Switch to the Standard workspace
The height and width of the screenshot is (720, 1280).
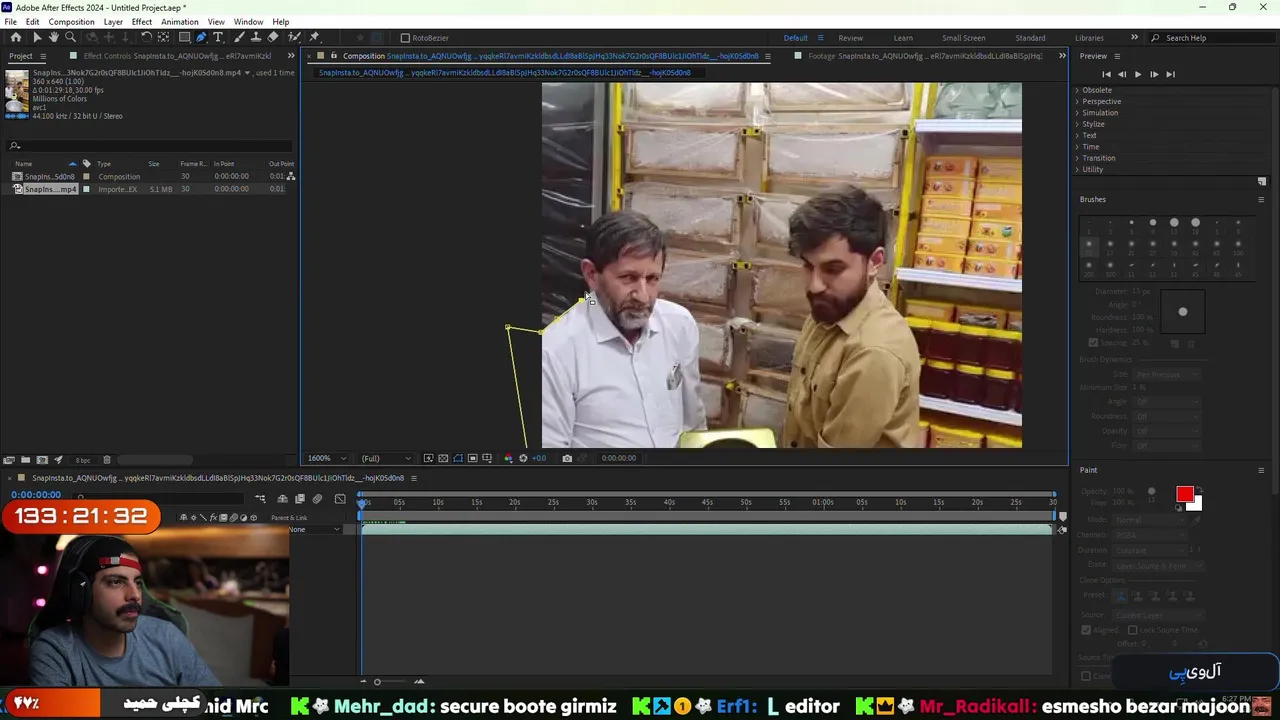(1030, 38)
